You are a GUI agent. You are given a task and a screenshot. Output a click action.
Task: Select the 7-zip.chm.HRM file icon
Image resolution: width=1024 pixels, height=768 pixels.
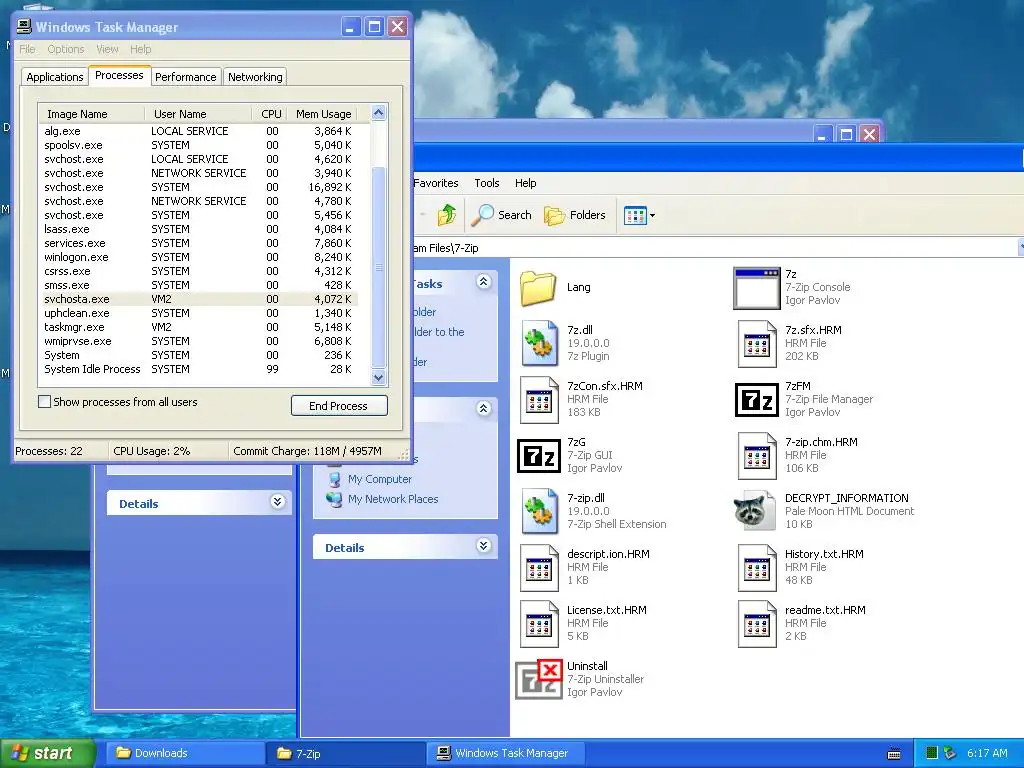pos(757,456)
